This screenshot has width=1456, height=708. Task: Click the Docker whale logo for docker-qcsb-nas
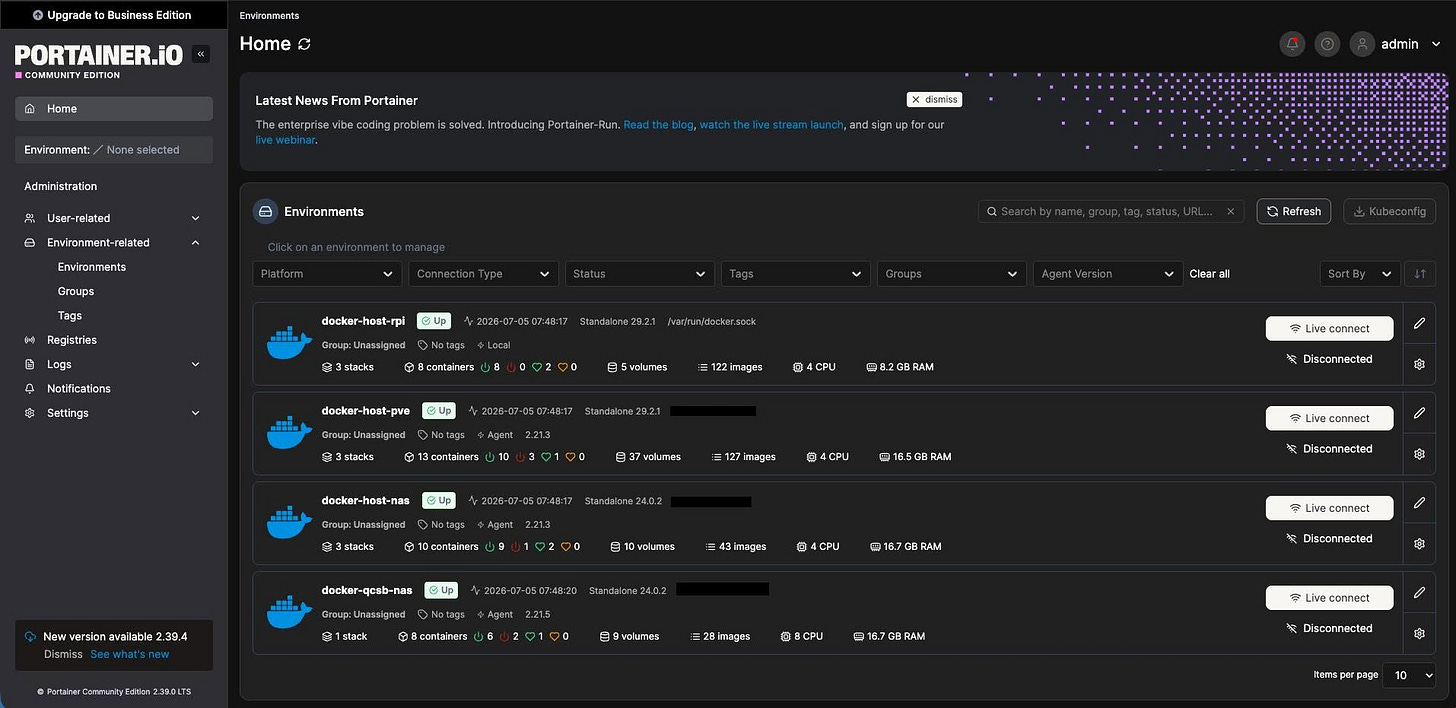pyautogui.click(x=289, y=612)
